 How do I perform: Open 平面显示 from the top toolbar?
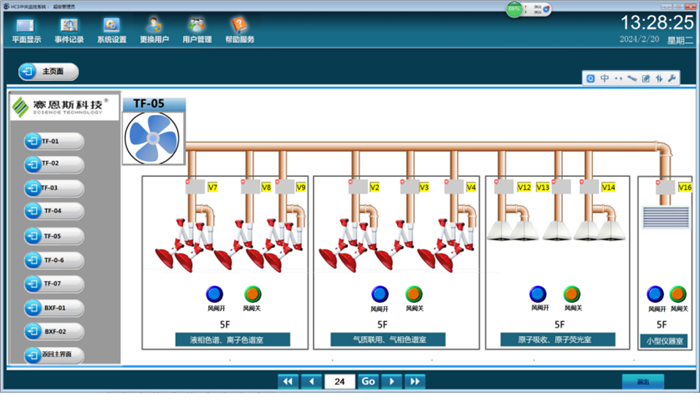[x=27, y=29]
